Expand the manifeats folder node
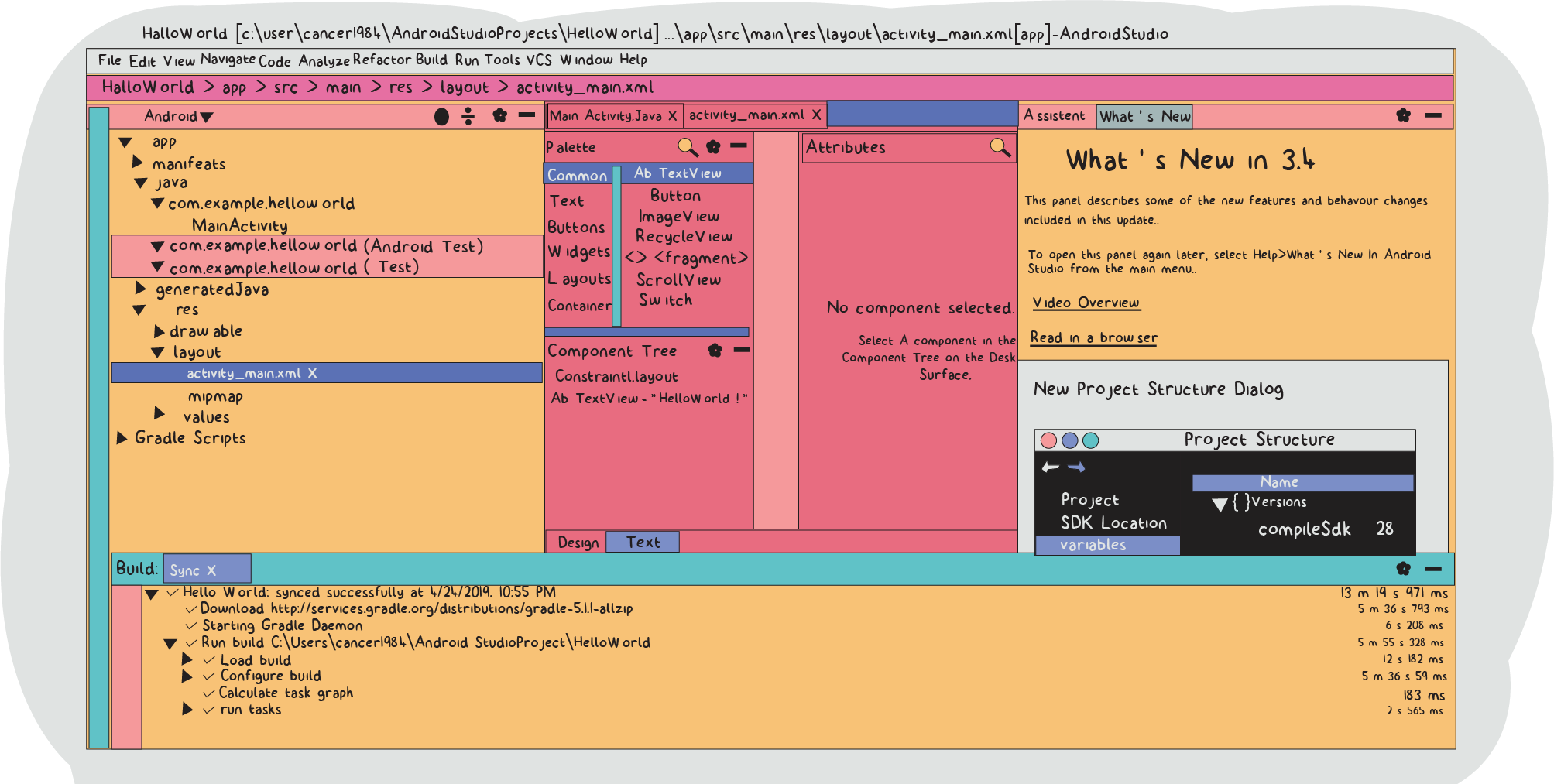 [138, 162]
